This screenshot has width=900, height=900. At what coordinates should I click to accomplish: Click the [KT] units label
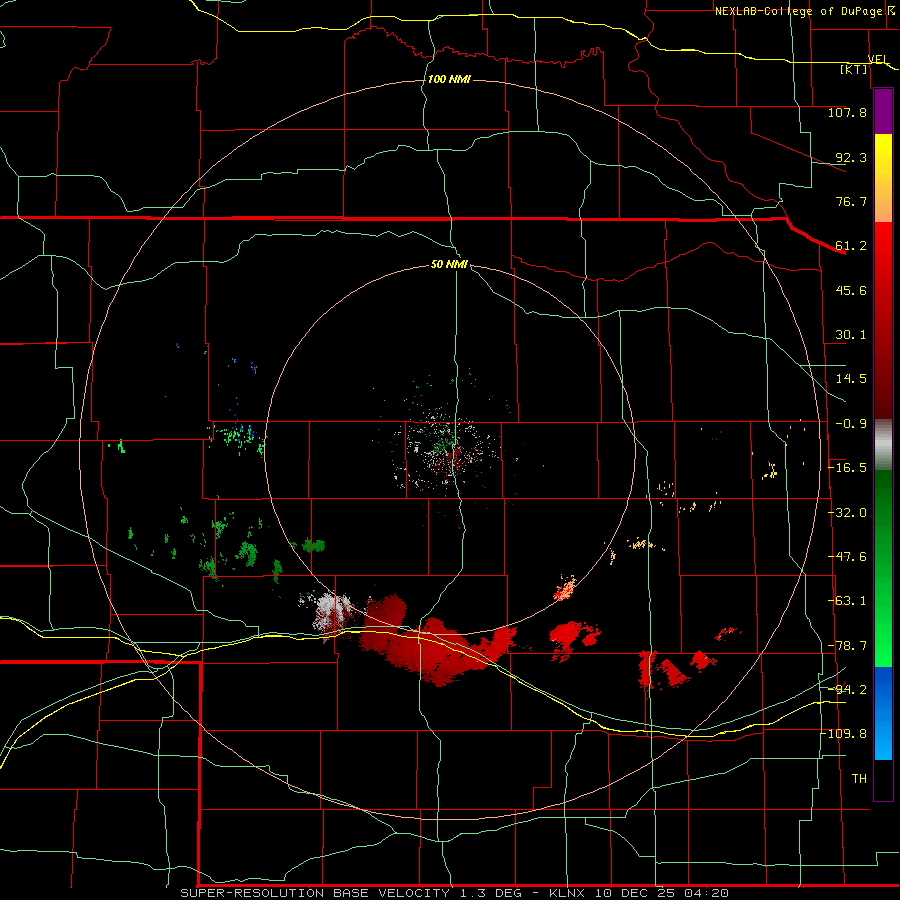coord(854,69)
